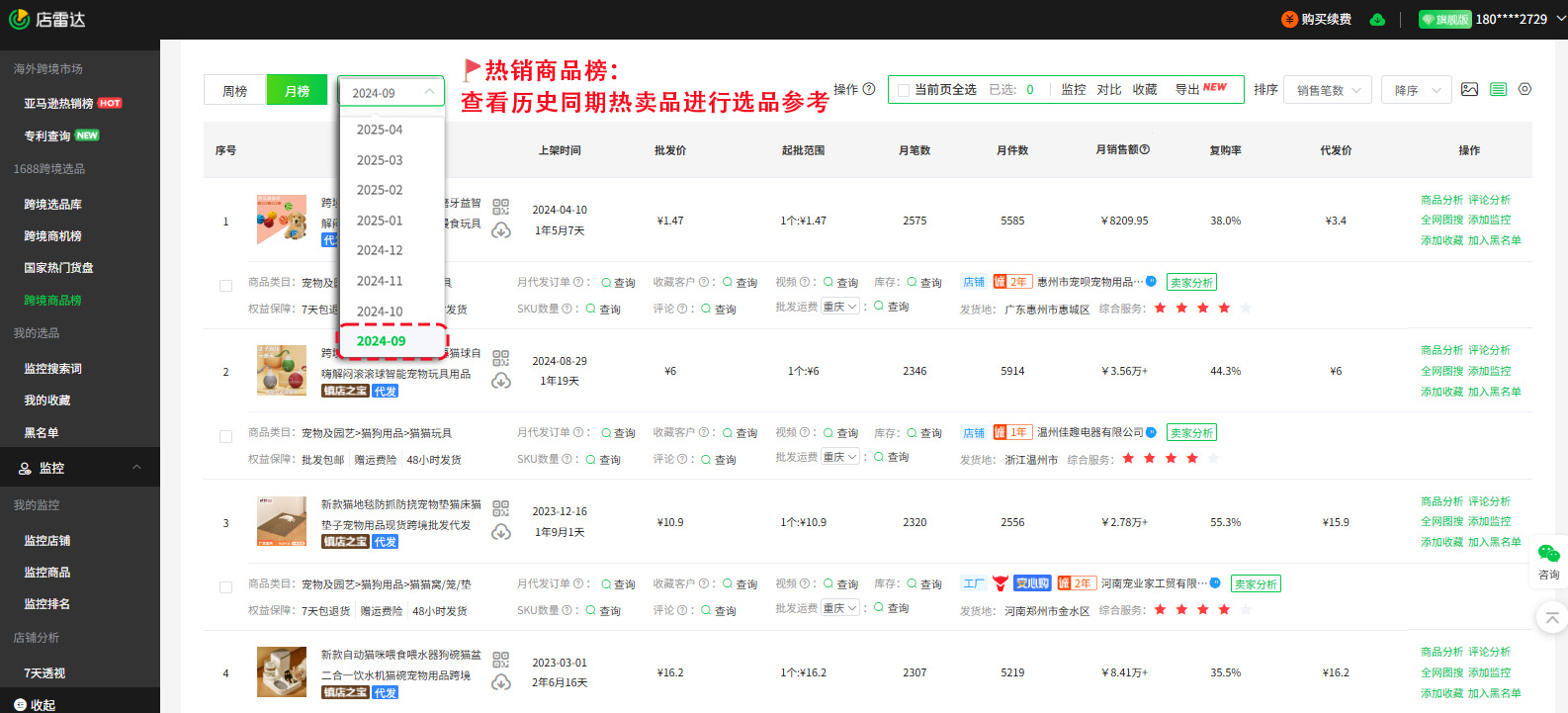The height and width of the screenshot is (713, 1568).
Task: Tick the checkbox for product 2
Action: coord(225,436)
